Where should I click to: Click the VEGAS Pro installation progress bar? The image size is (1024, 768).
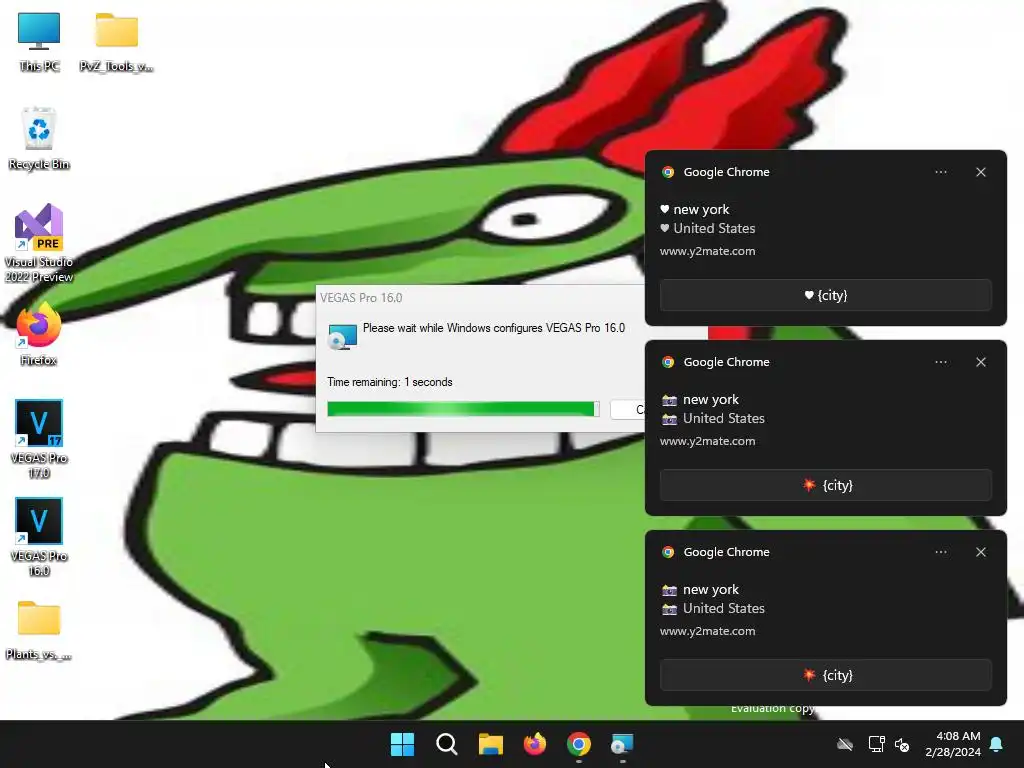coord(463,409)
